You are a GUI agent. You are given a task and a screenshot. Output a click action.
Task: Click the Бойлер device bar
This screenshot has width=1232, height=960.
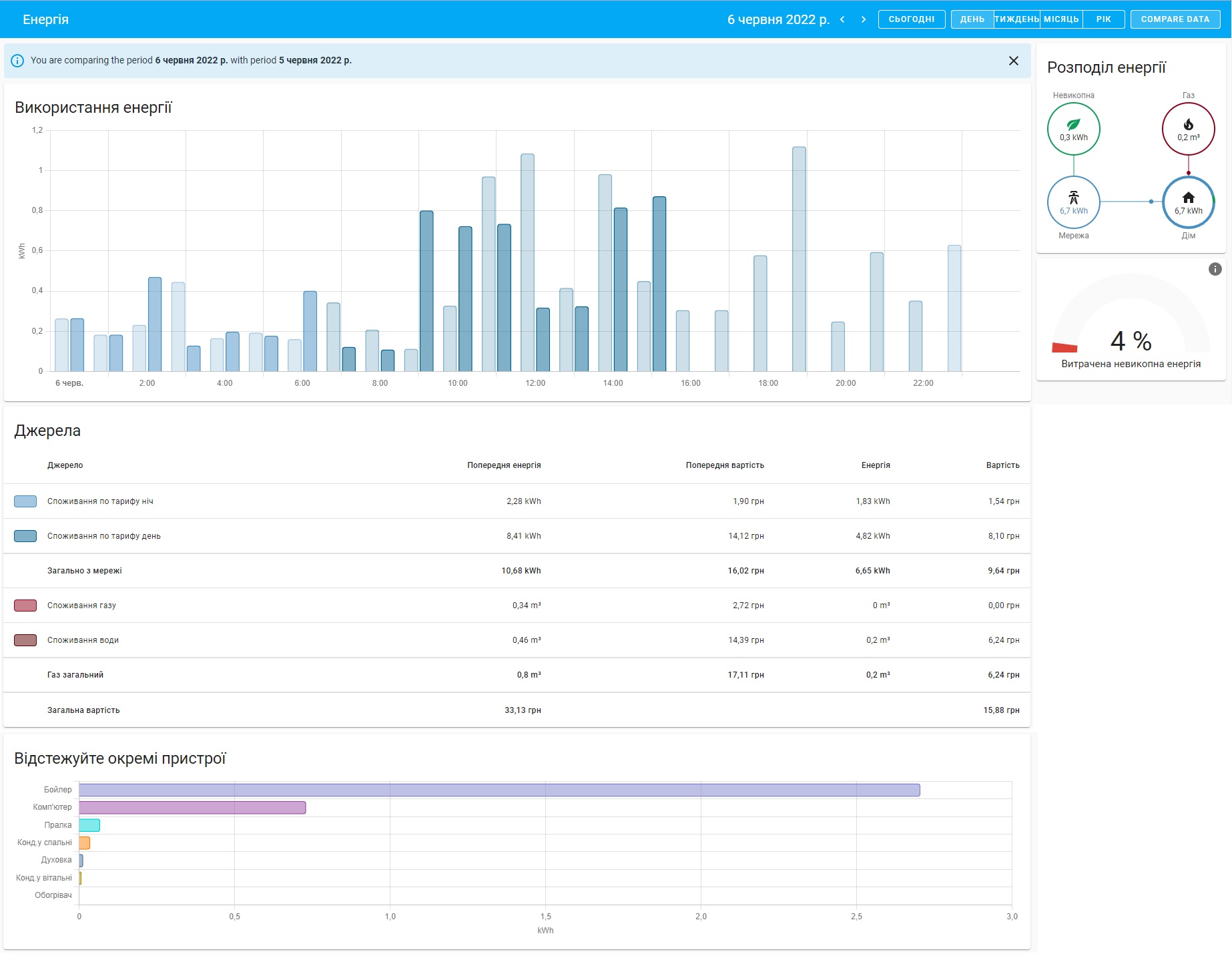pyautogui.click(x=499, y=790)
